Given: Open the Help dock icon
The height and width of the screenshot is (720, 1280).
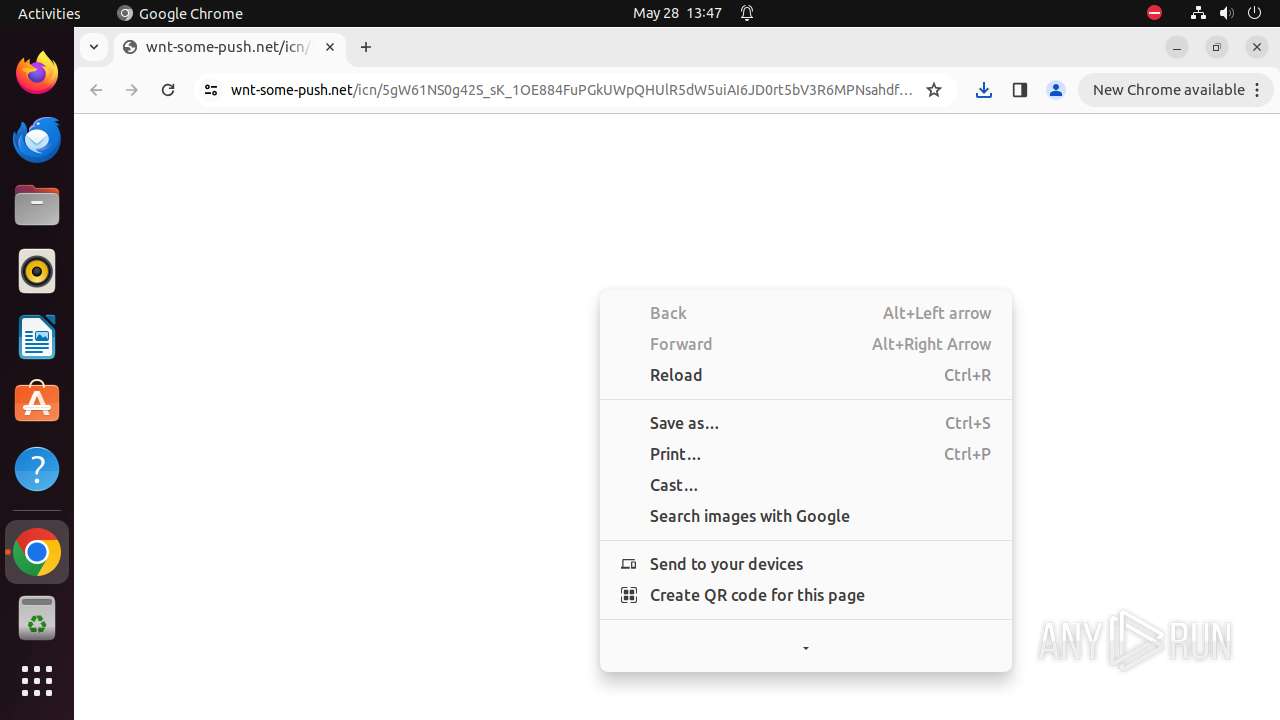Looking at the screenshot, I should coord(37,469).
